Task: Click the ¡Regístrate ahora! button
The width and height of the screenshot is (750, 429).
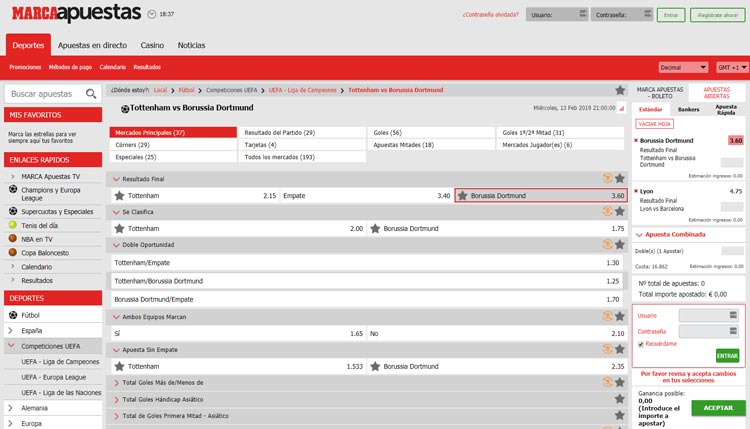Action: (x=717, y=15)
